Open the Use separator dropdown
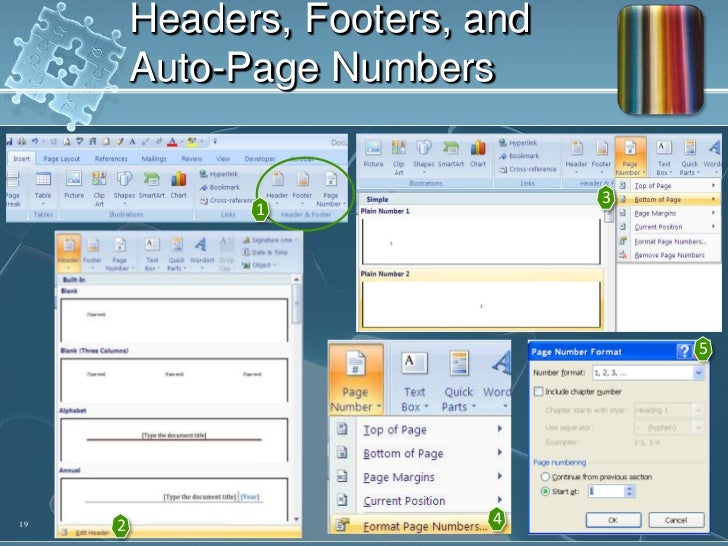Screen dimensions: 728x546 click(x=698, y=427)
